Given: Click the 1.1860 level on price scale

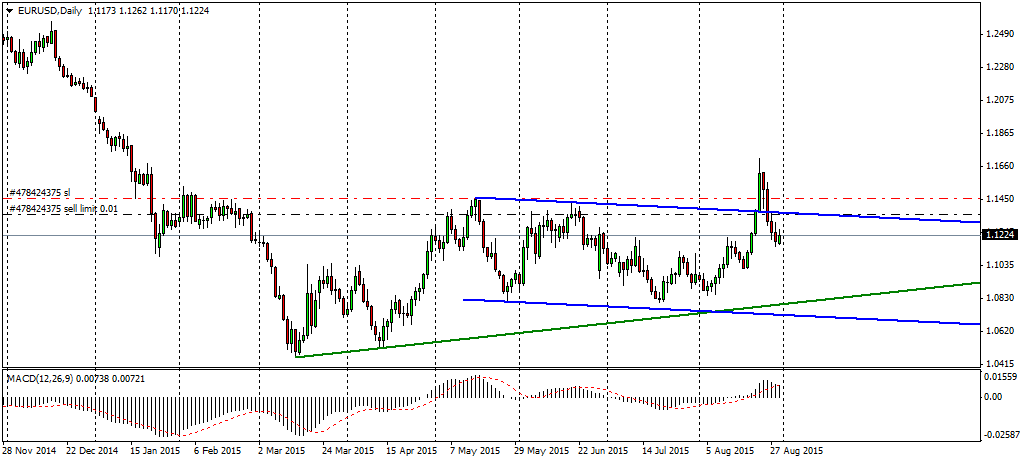Looking at the screenshot, I should click(998, 133).
